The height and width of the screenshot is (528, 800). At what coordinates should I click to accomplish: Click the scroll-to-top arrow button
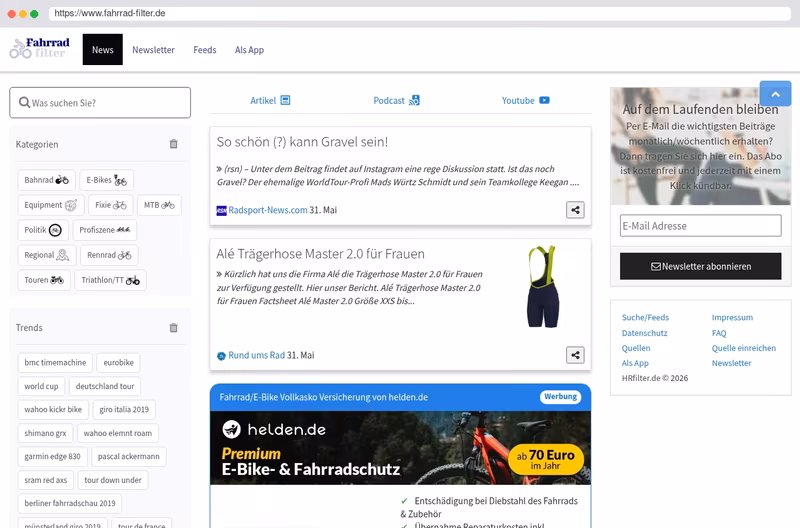[775, 94]
